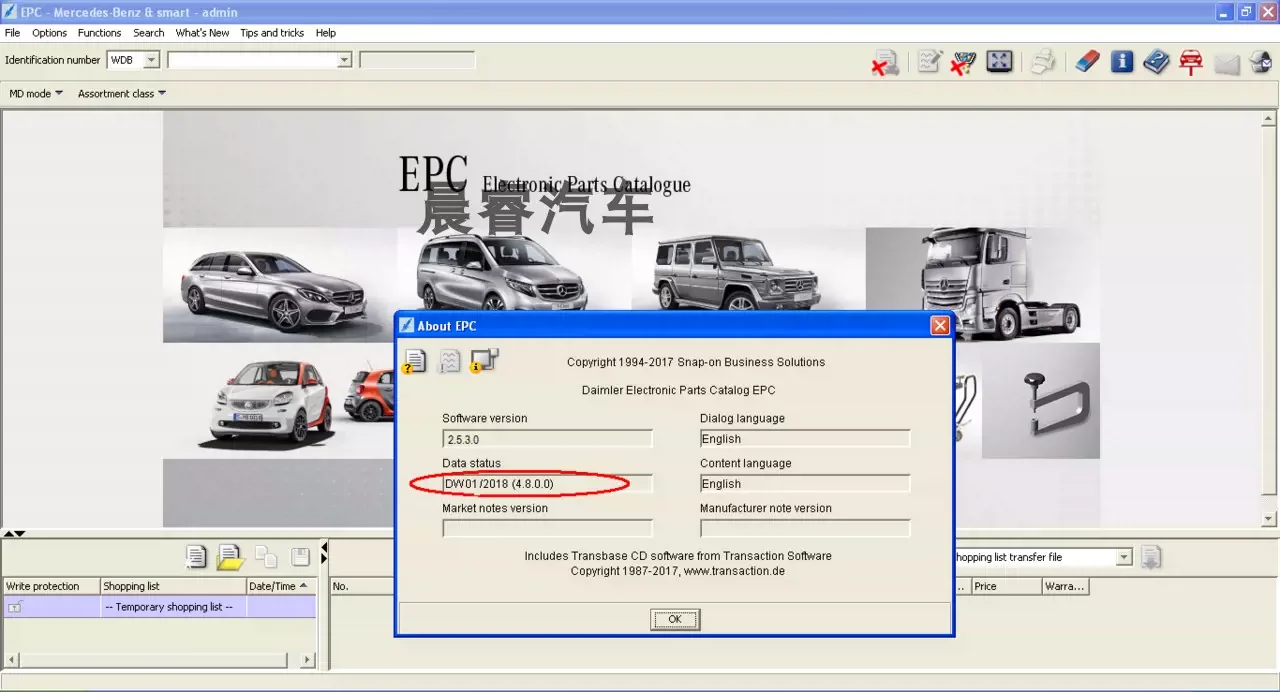
Task: Click the printer icon in toolbar
Action: tap(1043, 62)
